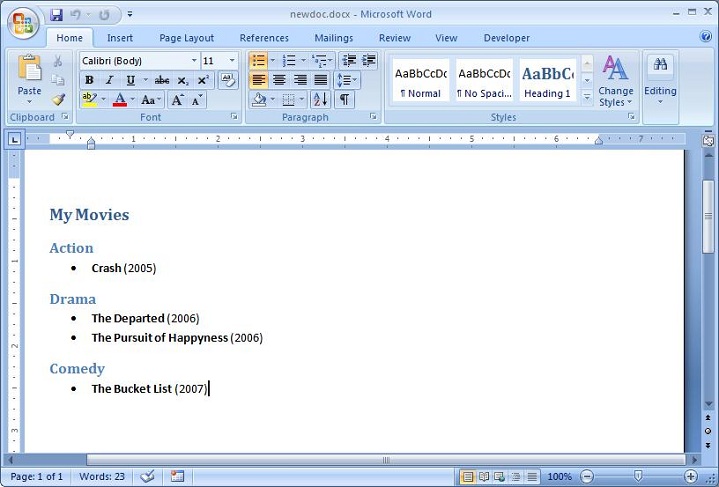Open the line spacing dropdown
The image size is (719, 487).
(x=347, y=80)
